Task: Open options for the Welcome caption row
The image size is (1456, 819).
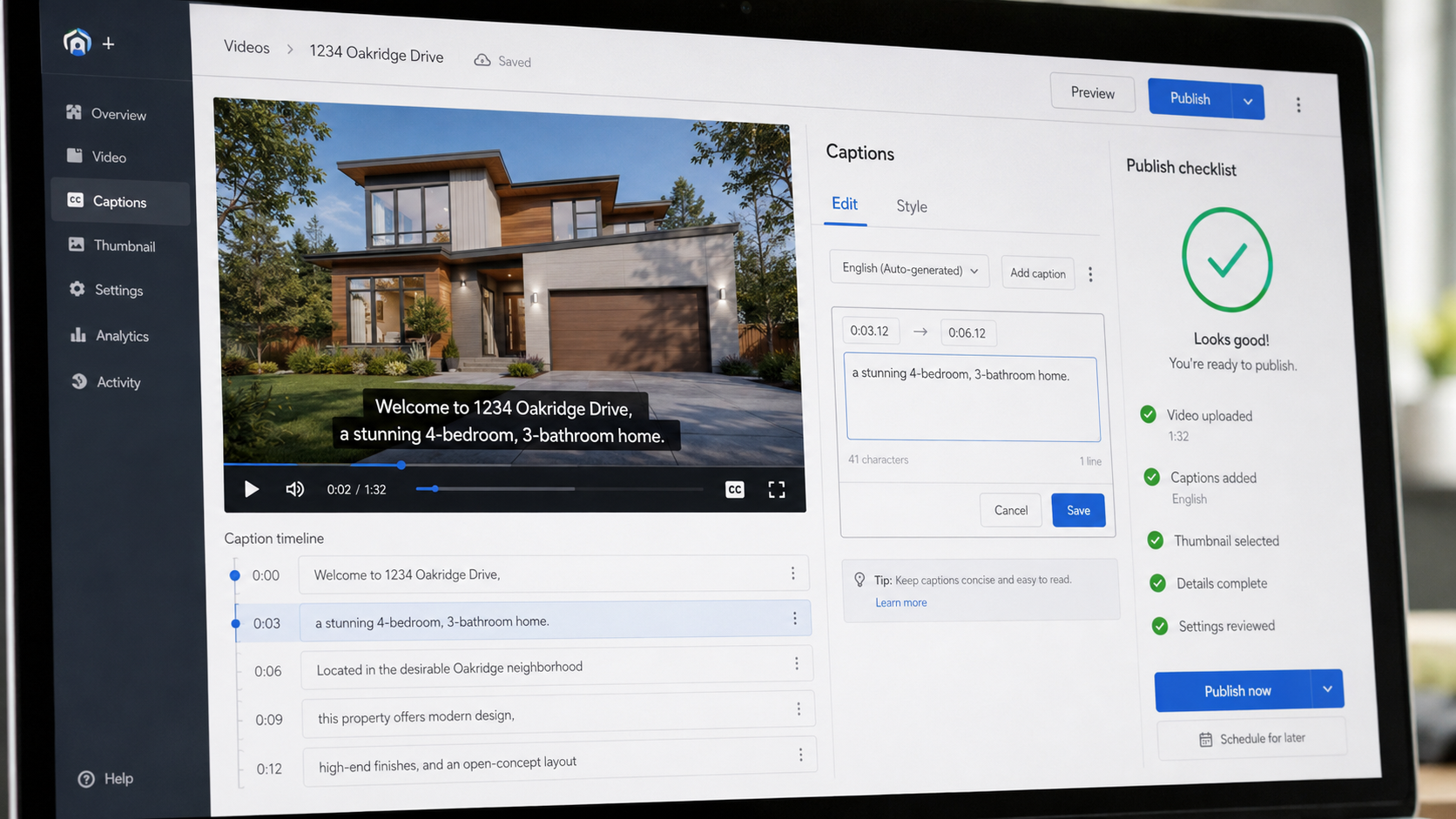Action: pyautogui.click(x=792, y=573)
